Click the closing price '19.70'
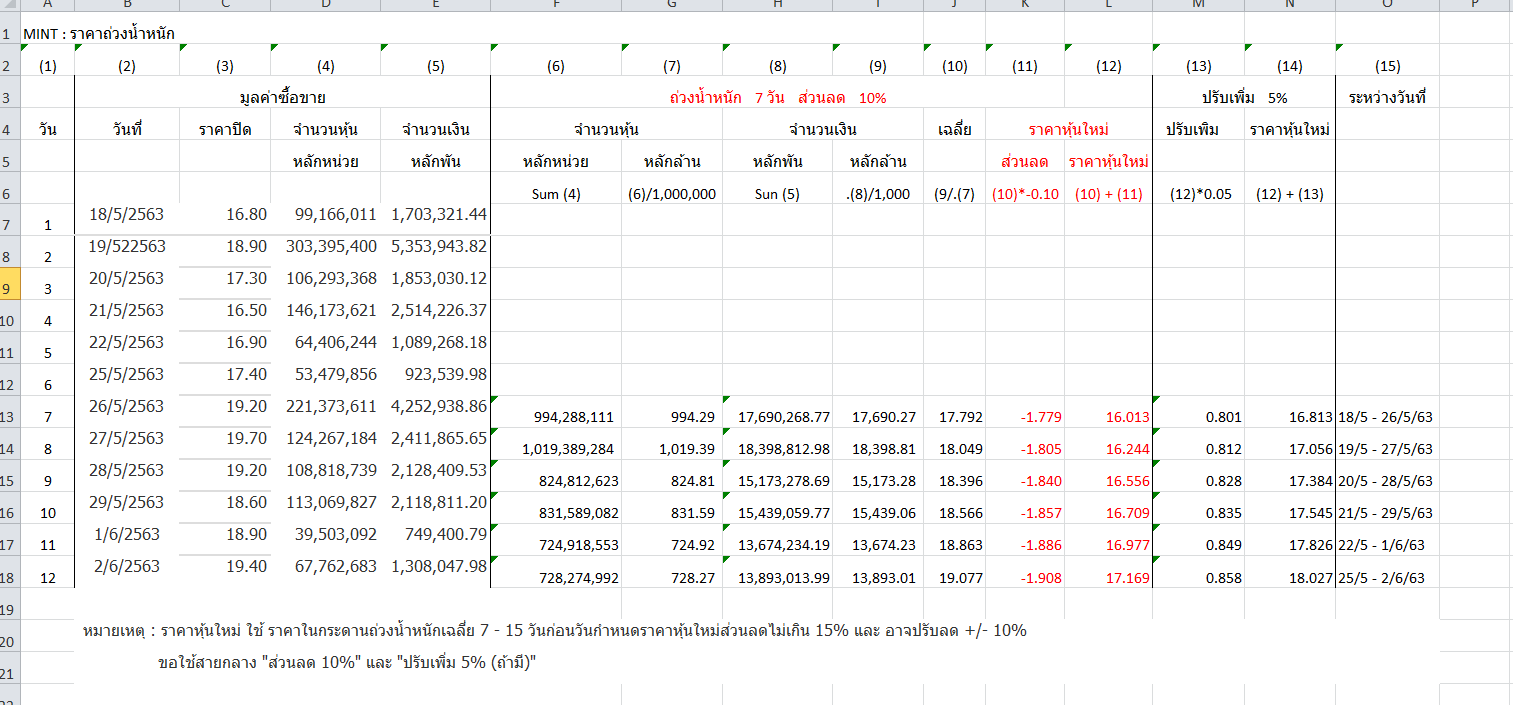 pos(247,438)
